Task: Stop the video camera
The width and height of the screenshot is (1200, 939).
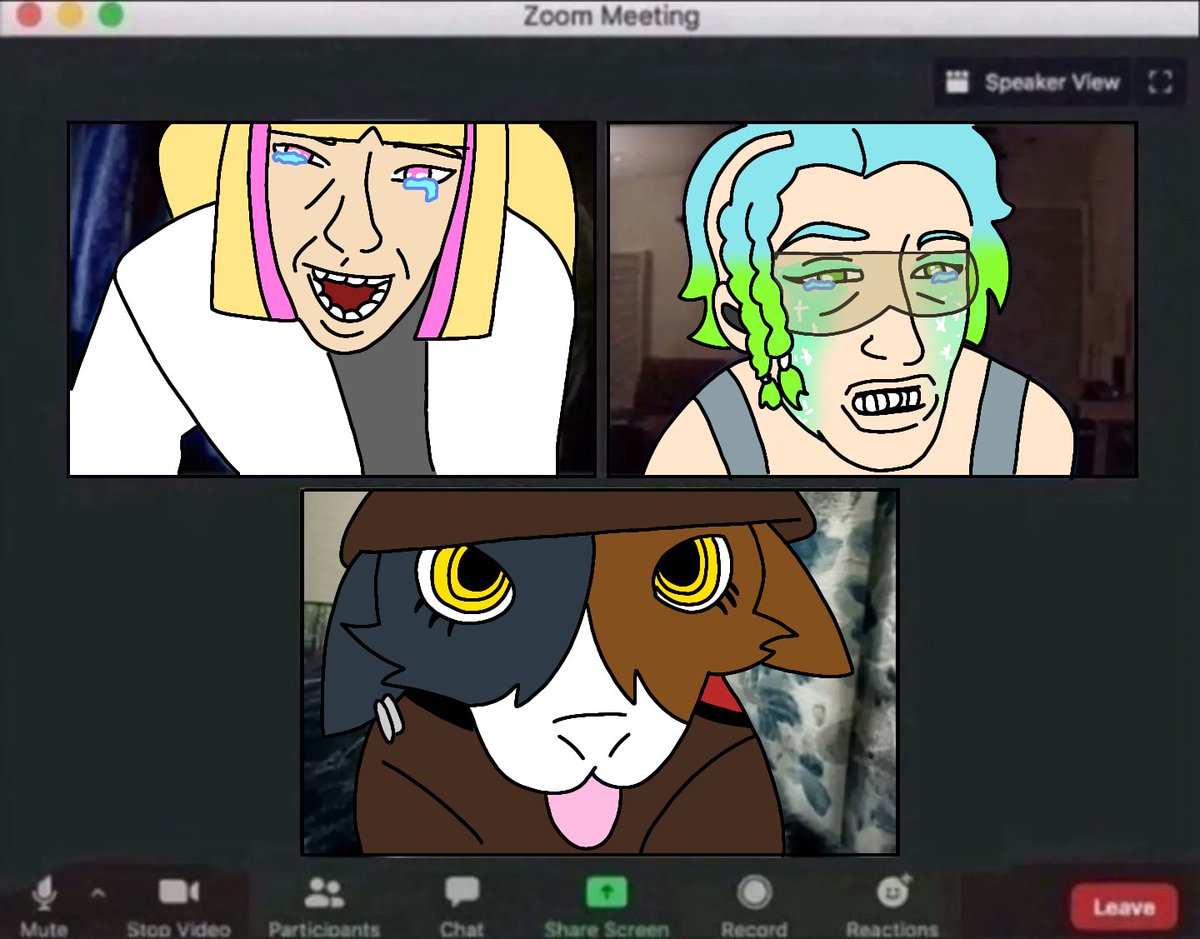Action: [178, 905]
